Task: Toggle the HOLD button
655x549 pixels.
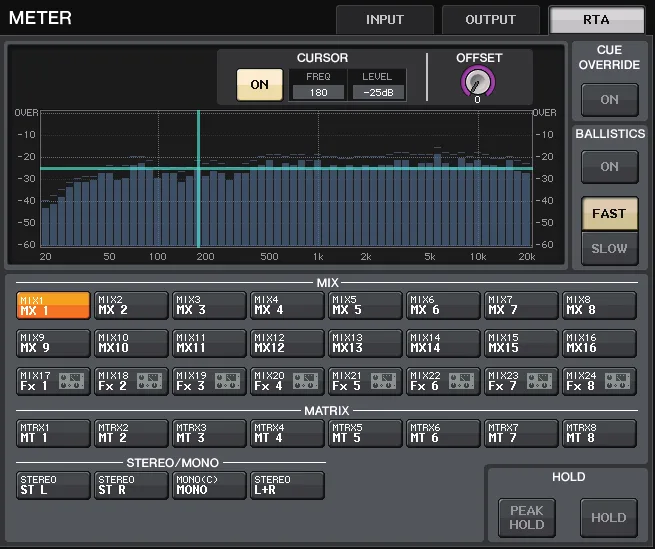Action: [609, 518]
